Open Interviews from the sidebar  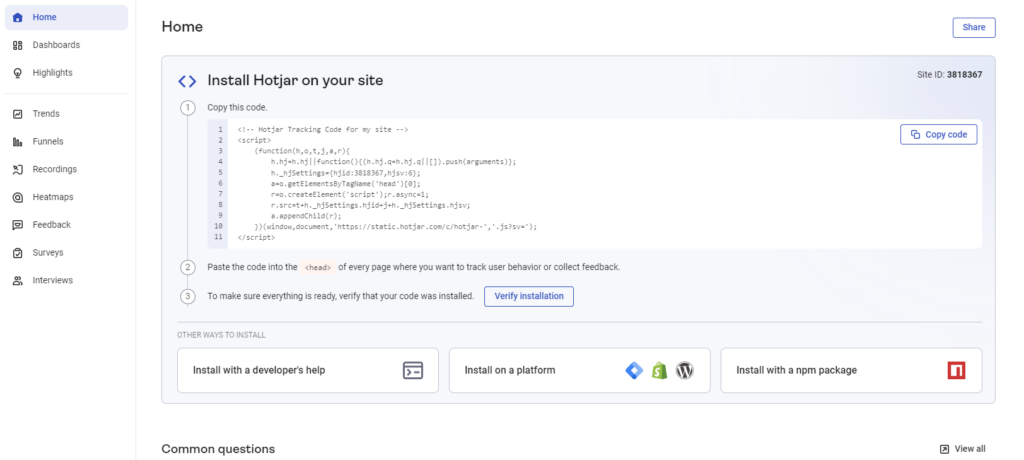coord(67,280)
